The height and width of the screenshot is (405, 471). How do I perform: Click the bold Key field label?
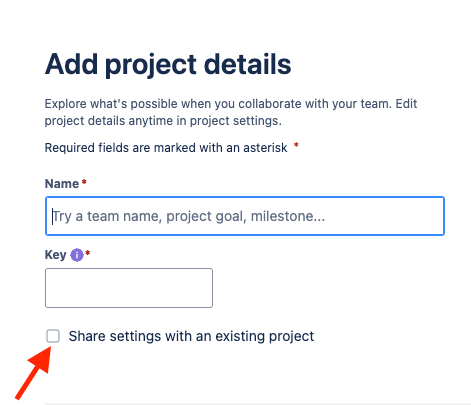[55, 255]
